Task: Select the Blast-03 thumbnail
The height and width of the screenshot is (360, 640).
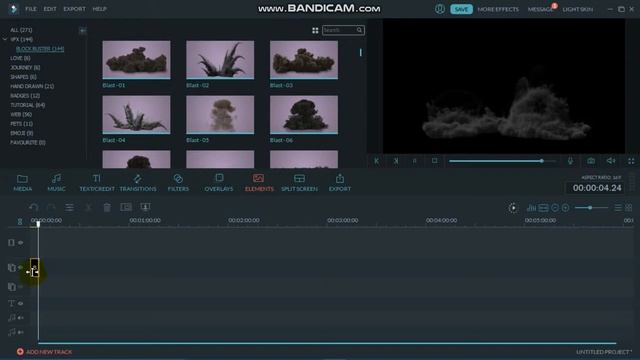Action: pyautogui.click(x=304, y=60)
